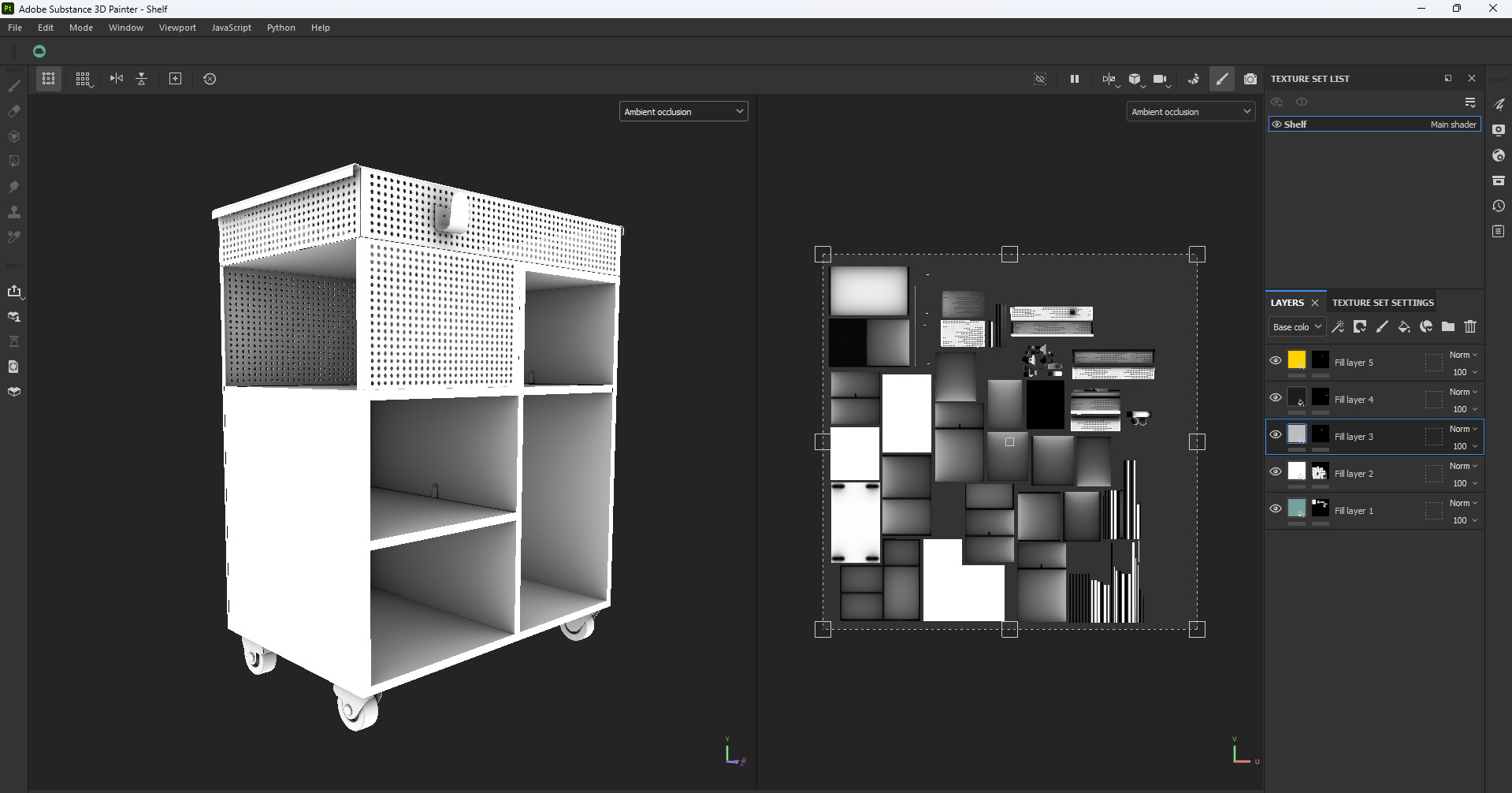Select the Paint brush tool in left sidebar
The image size is (1512, 793).
click(14, 86)
